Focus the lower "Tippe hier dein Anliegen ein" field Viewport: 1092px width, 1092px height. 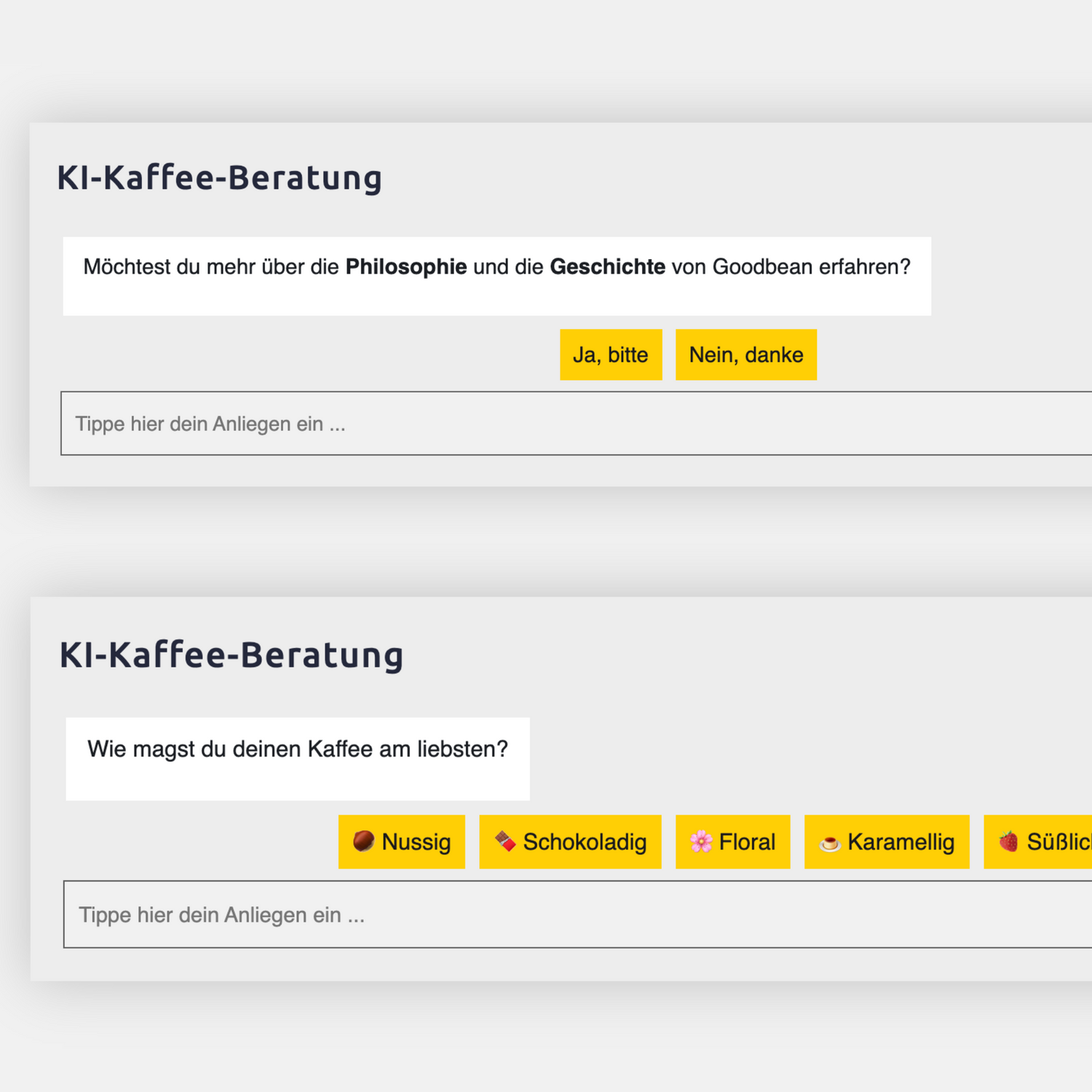tap(578, 914)
